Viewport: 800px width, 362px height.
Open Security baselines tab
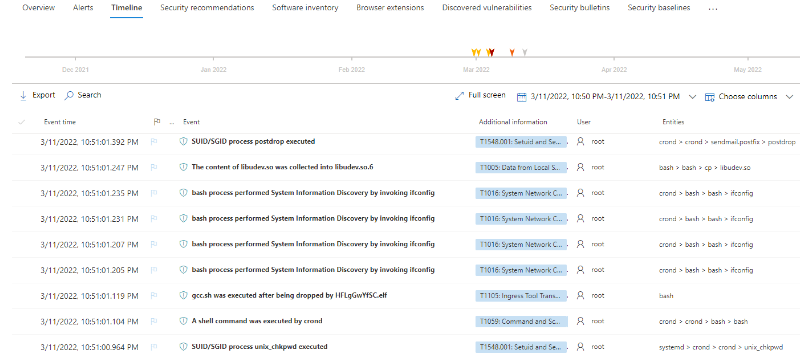click(659, 8)
